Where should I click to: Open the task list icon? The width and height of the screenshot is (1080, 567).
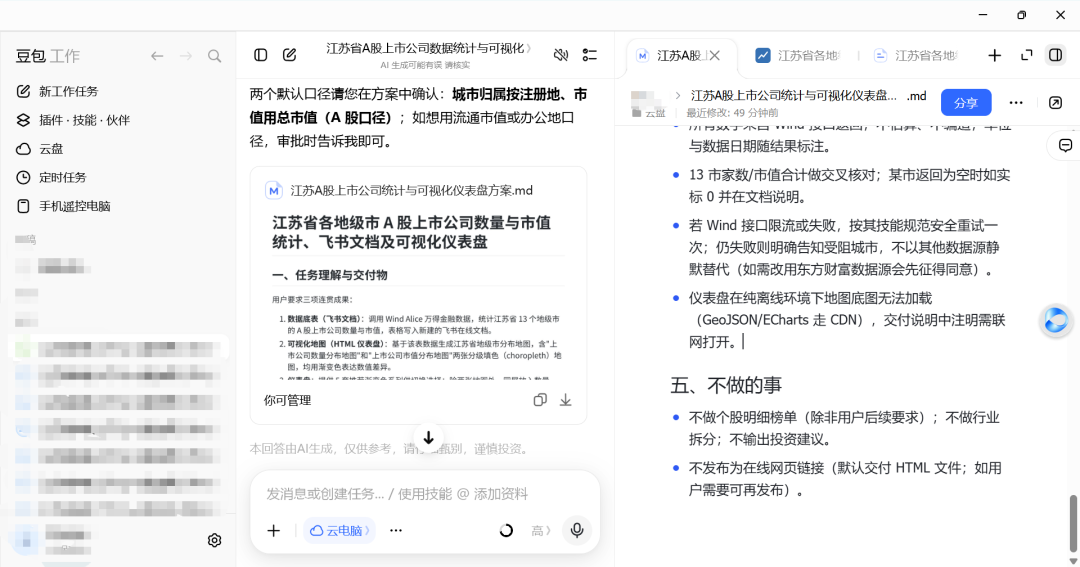coord(590,55)
